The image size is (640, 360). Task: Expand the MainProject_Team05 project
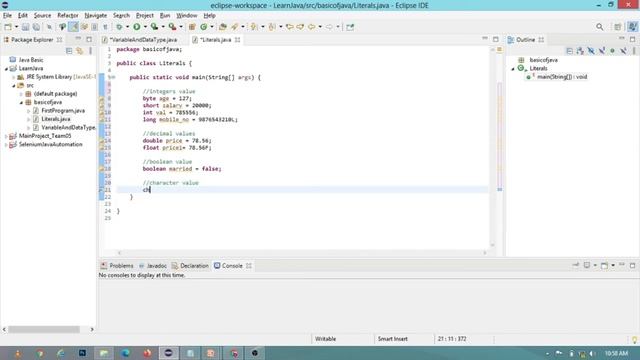point(6,136)
